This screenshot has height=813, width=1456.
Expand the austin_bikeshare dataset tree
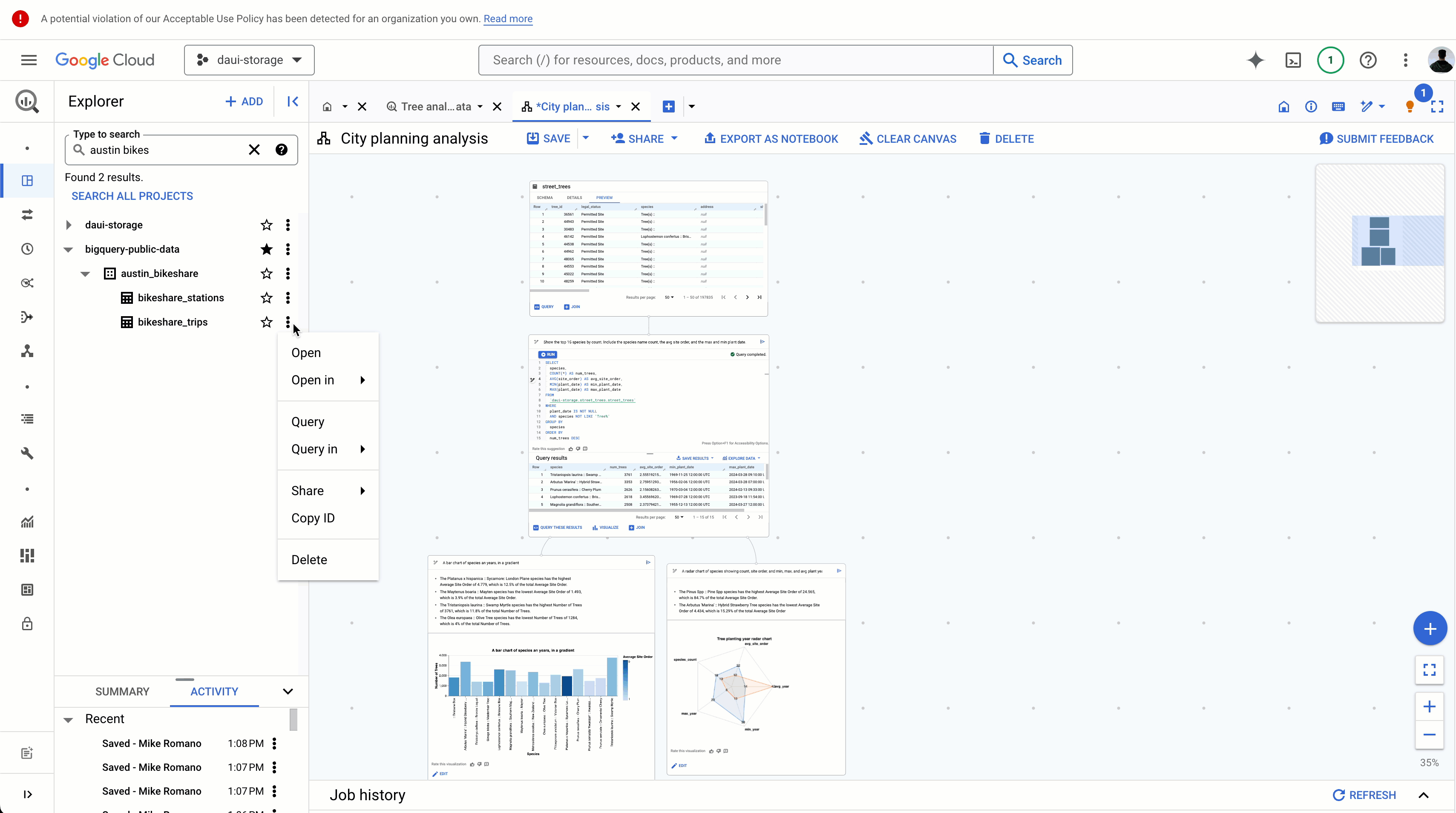click(x=85, y=273)
